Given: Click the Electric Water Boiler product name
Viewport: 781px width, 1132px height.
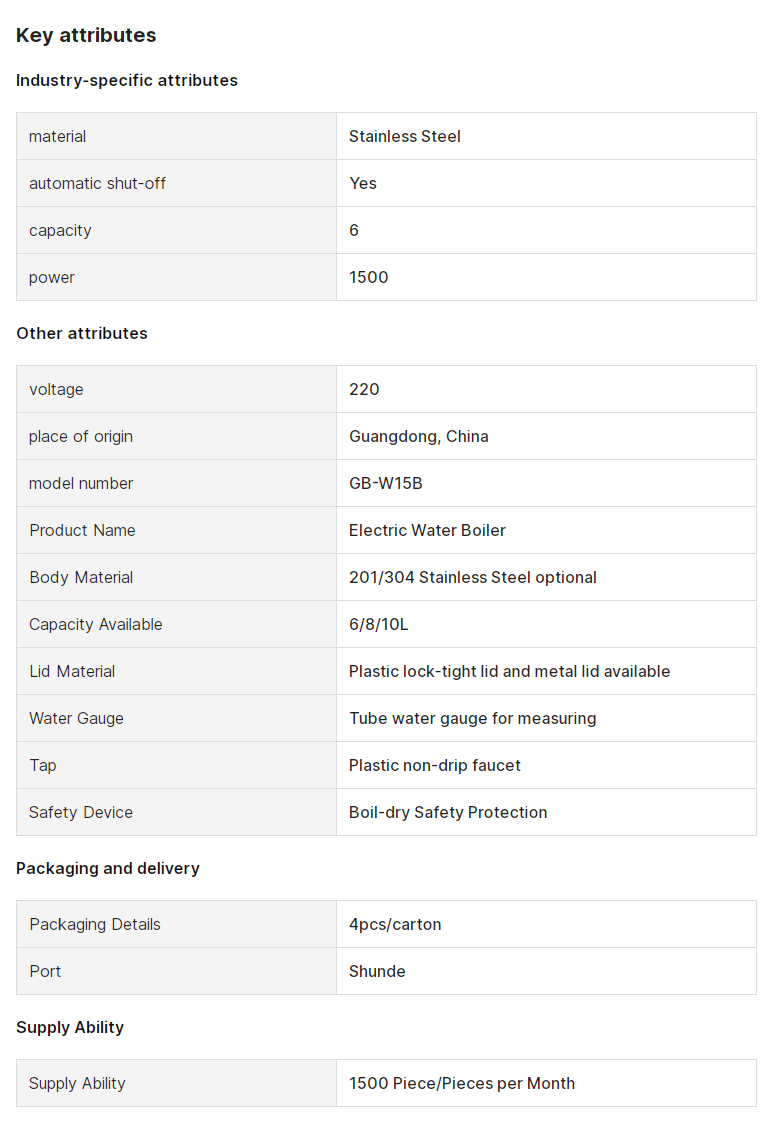Looking at the screenshot, I should point(427,530).
